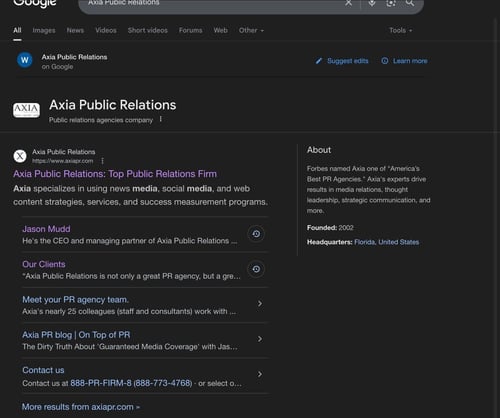Click the history icon beside Jason Mudd
The height and width of the screenshot is (418, 500).
[x=256, y=234]
